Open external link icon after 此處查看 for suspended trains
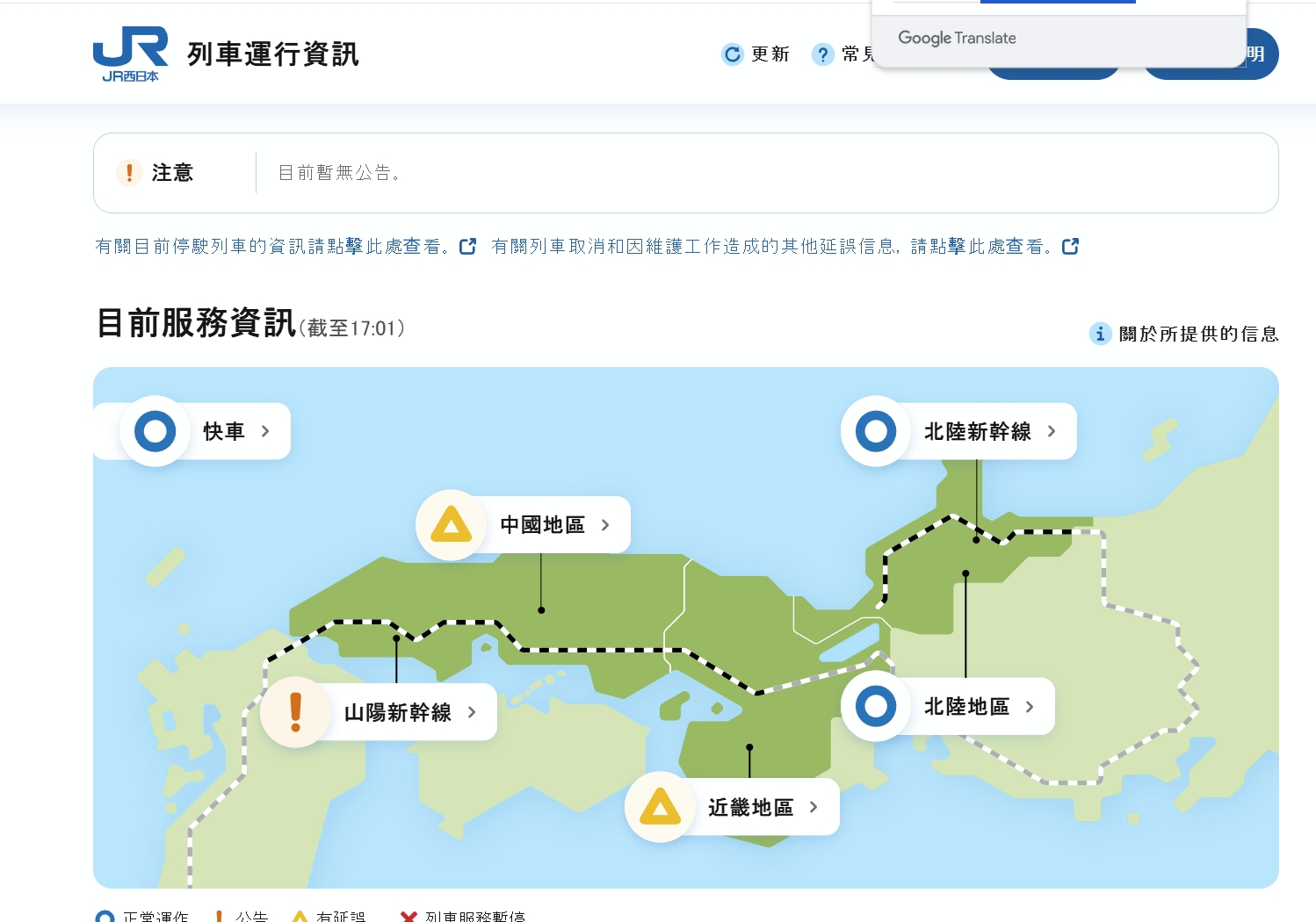This screenshot has width=1316, height=922. pyautogui.click(x=468, y=247)
